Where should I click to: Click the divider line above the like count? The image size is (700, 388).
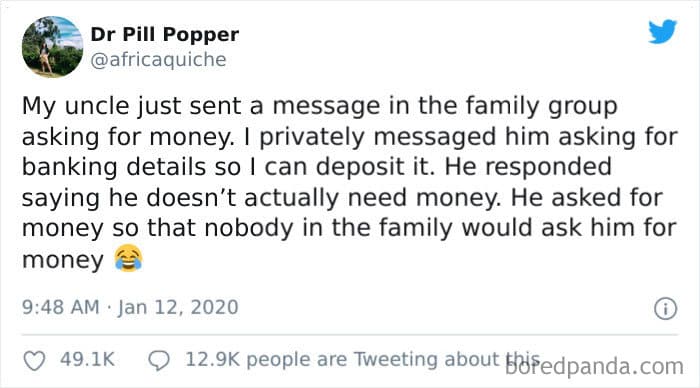[x=350, y=334]
